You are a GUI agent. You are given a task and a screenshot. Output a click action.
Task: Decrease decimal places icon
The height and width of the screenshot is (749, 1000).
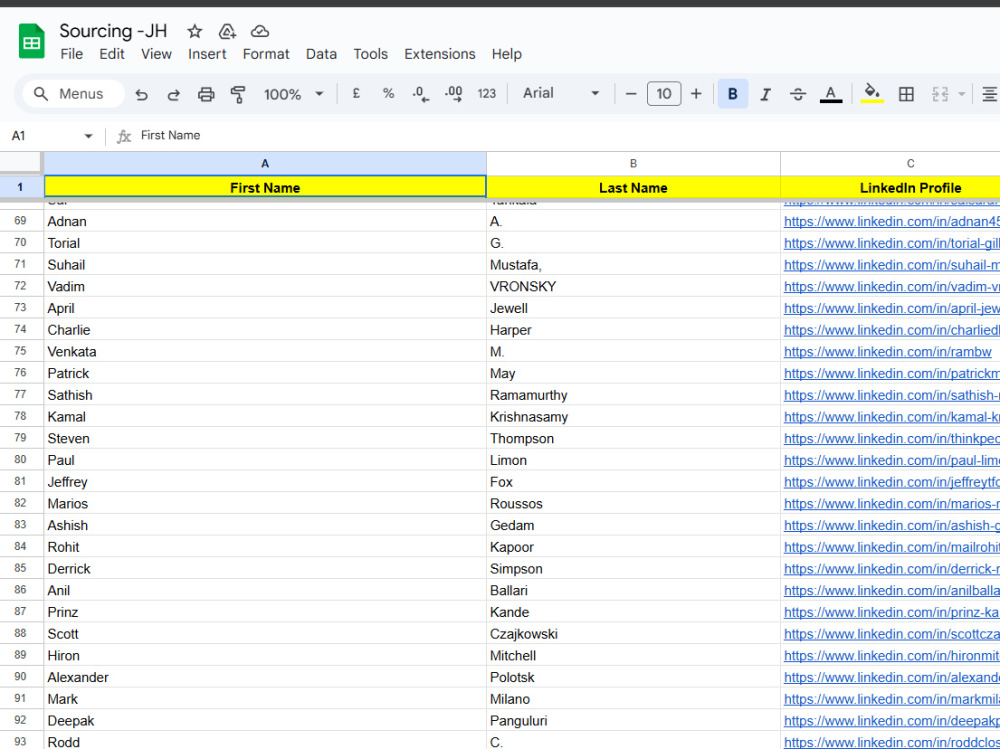421,94
